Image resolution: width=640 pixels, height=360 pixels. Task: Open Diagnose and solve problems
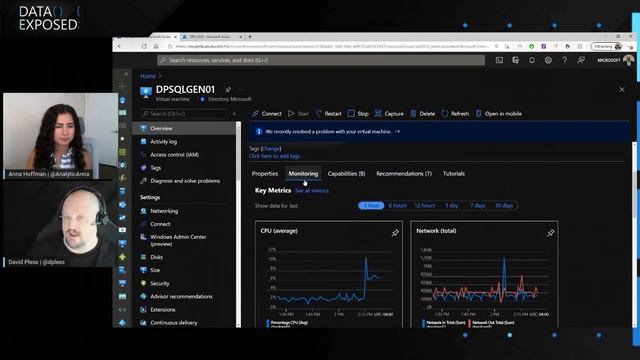coord(184,181)
